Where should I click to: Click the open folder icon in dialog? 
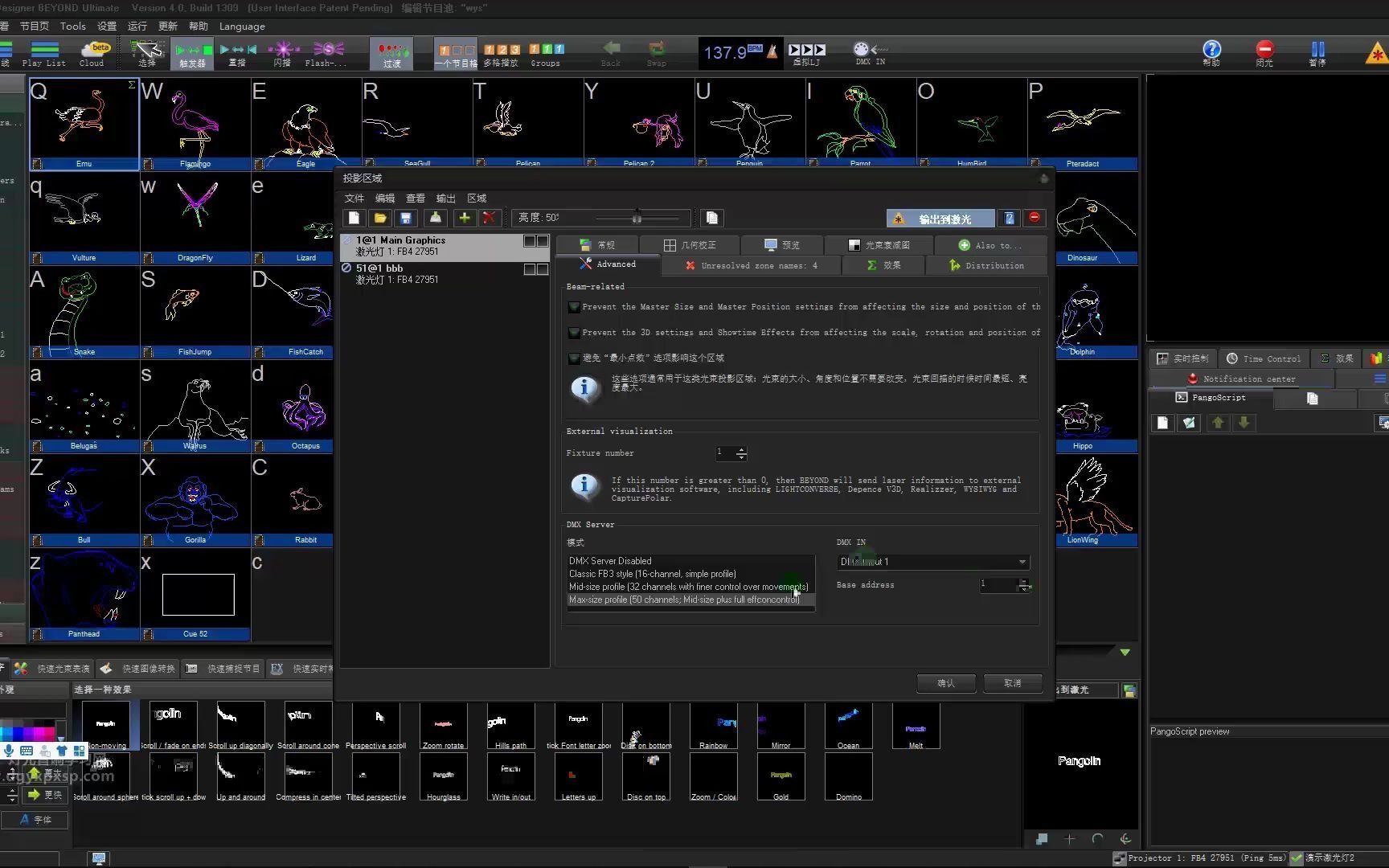tap(380, 218)
